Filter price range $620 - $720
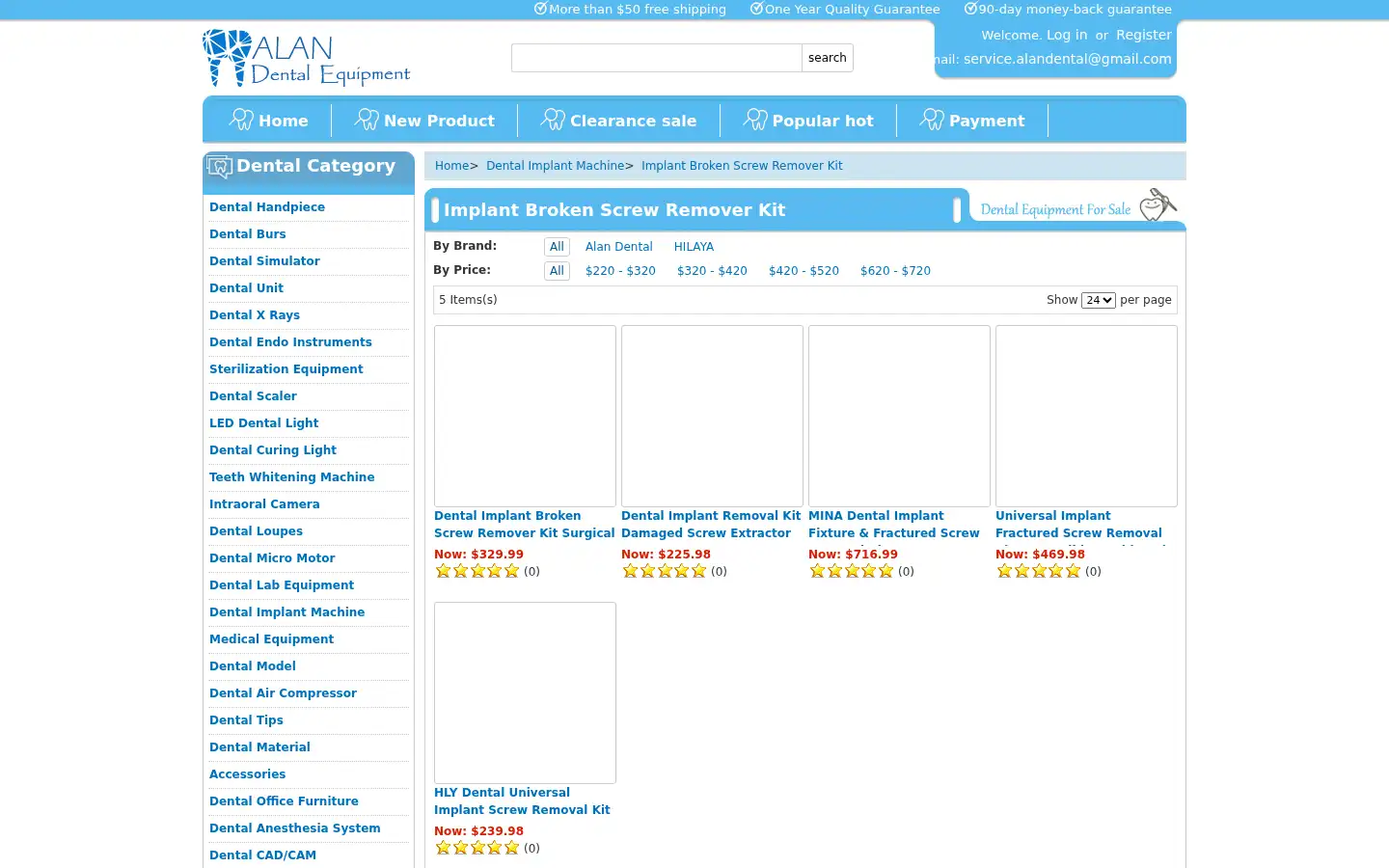Viewport: 1389px width, 868px height. pyautogui.click(x=895, y=271)
